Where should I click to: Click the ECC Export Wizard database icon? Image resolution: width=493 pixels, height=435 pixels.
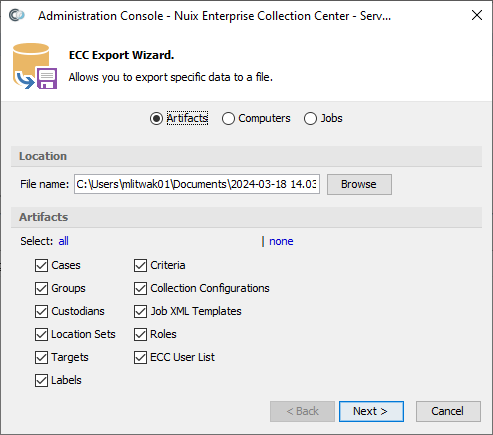35,66
